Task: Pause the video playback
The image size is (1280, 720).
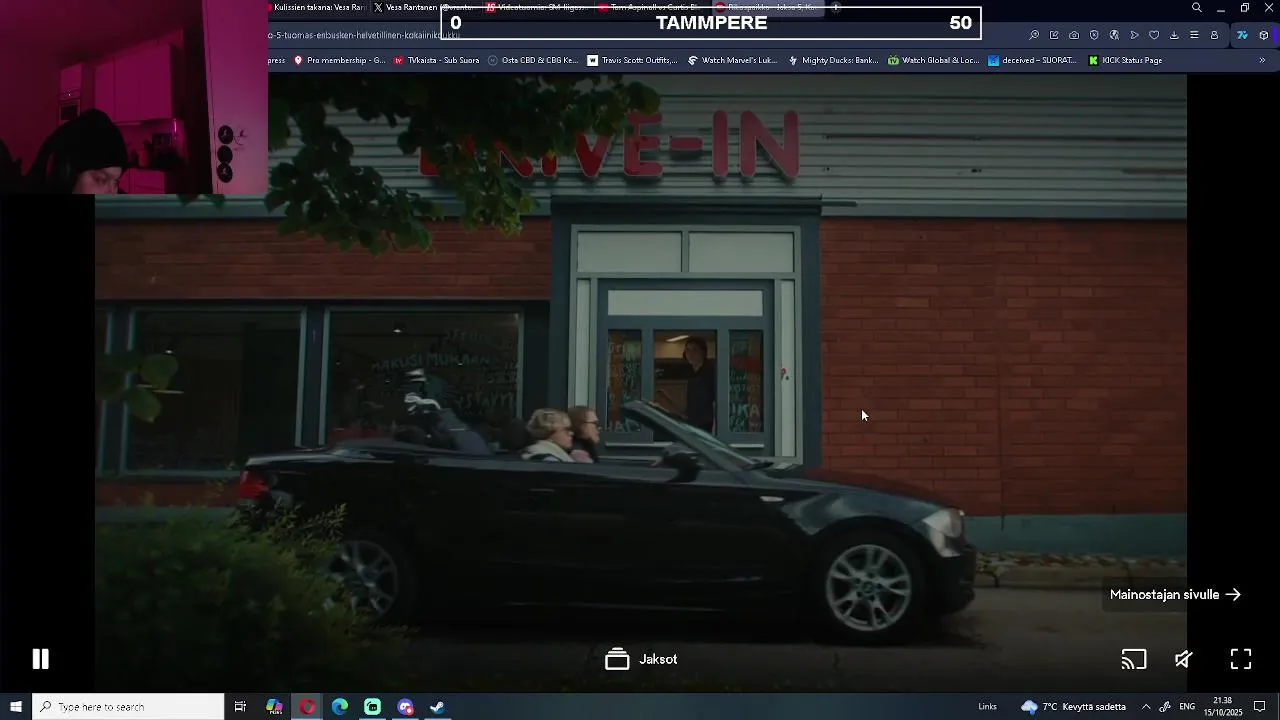Action: coord(40,659)
